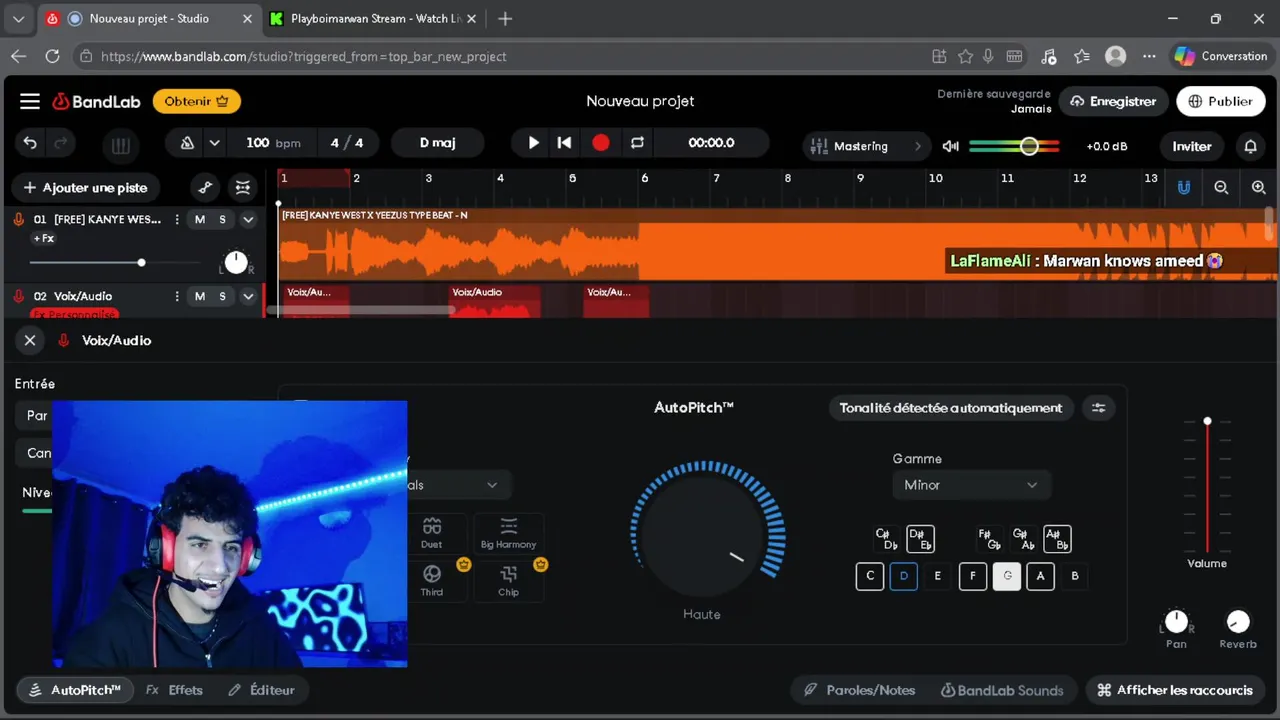The width and height of the screenshot is (1280, 720).
Task: Click Afficher les raccourcis
Action: pyautogui.click(x=1175, y=690)
